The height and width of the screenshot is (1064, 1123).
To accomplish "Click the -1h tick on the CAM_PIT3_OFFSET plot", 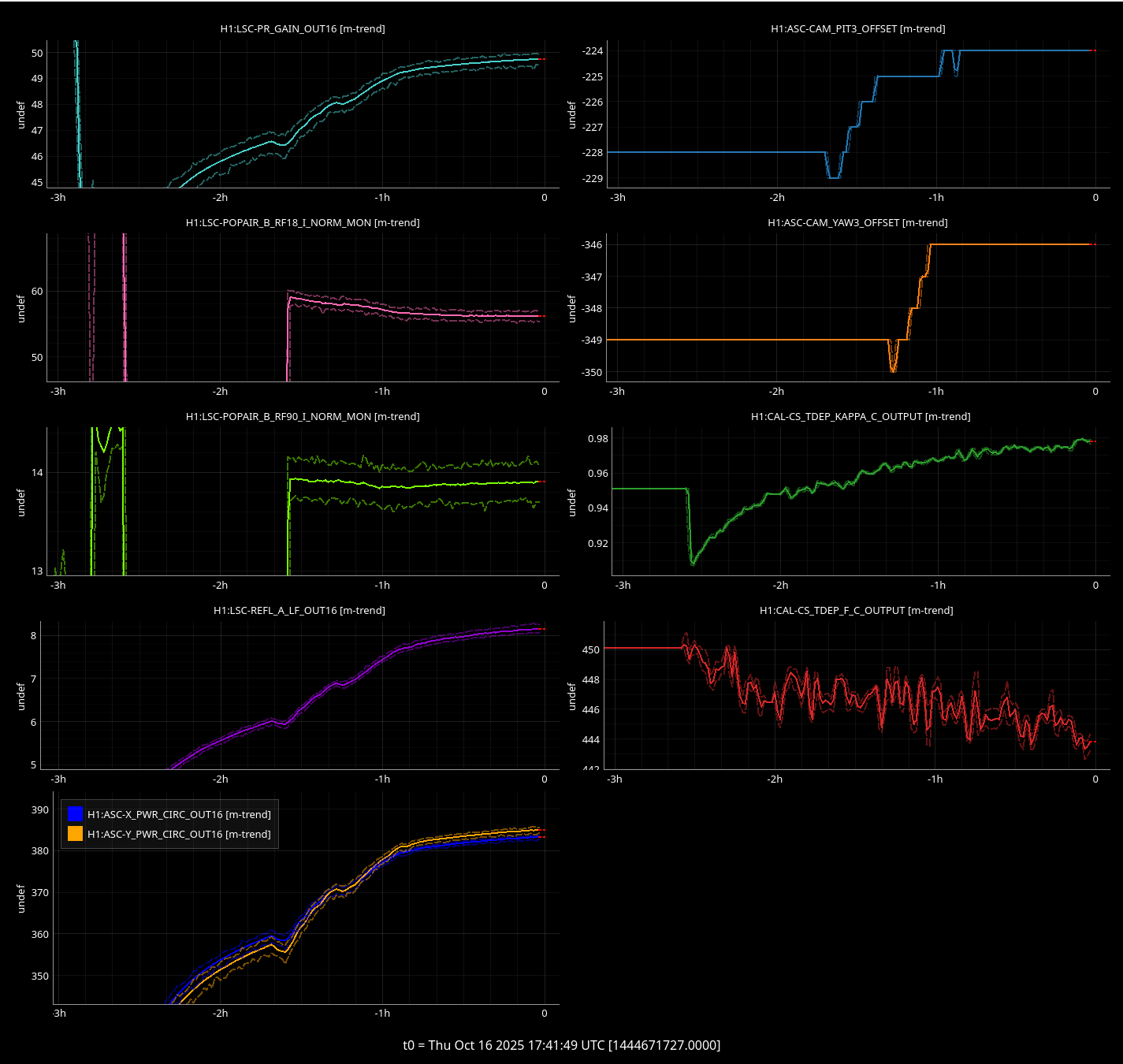I will click(935, 198).
